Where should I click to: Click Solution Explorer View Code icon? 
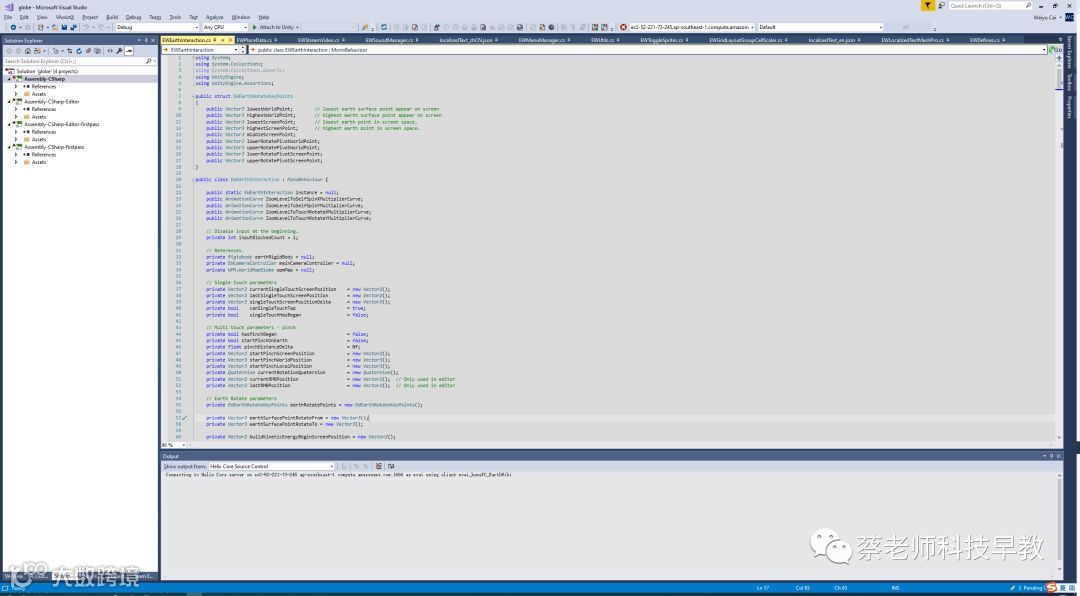point(110,51)
